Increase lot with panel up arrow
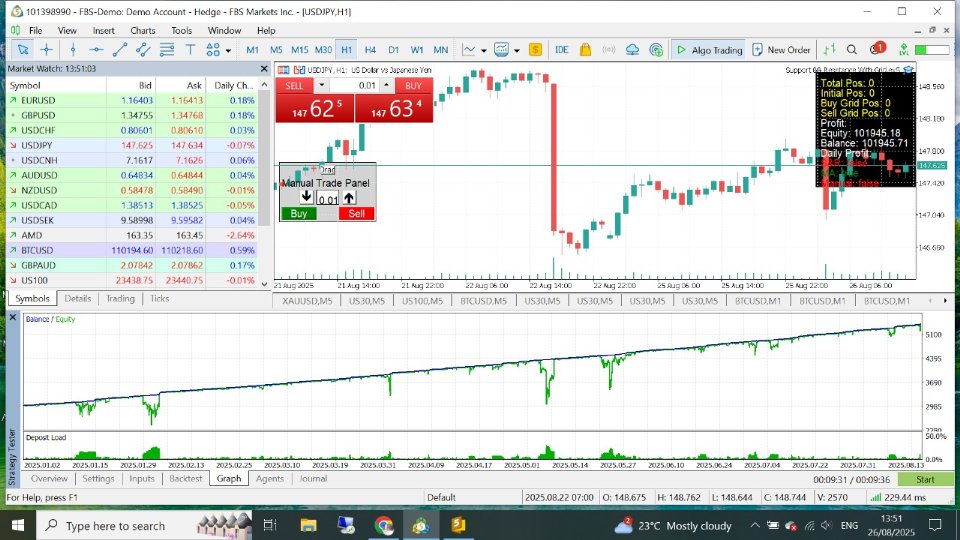Screen dimensions: 960x540 (349, 198)
